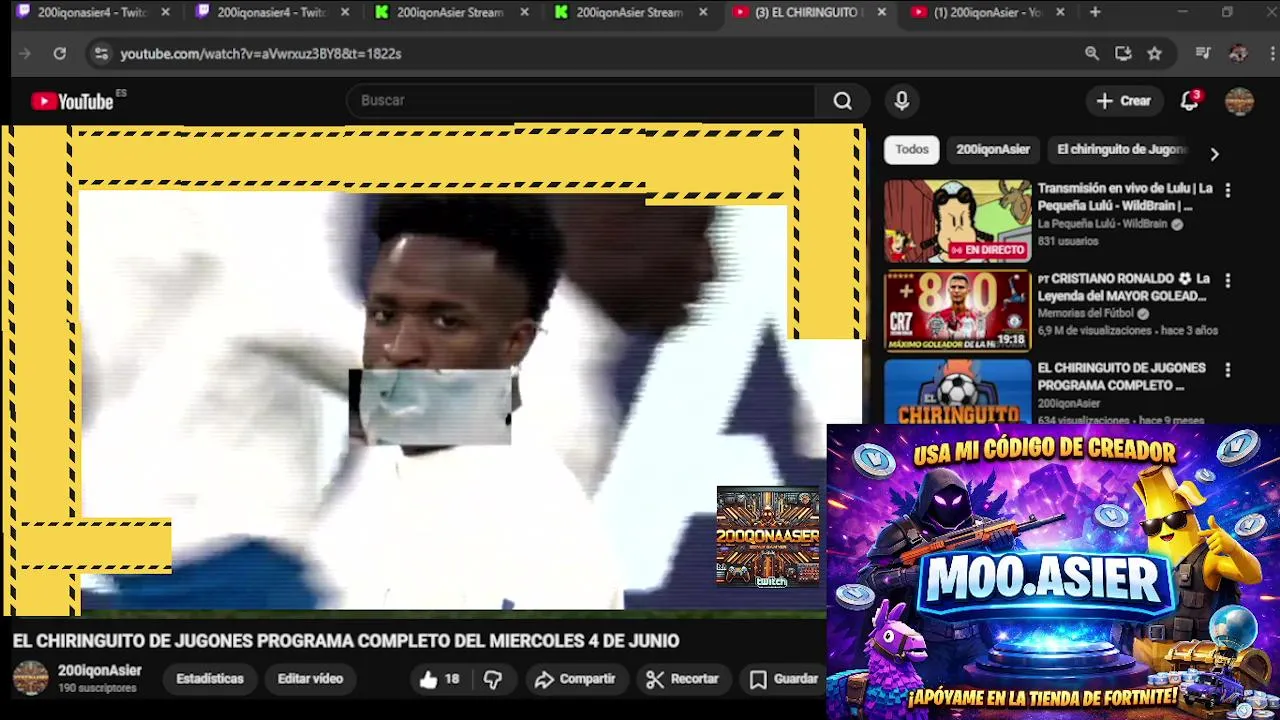Click the YouTube search magnifier button
Screen dimensions: 1280x720
pos(842,101)
